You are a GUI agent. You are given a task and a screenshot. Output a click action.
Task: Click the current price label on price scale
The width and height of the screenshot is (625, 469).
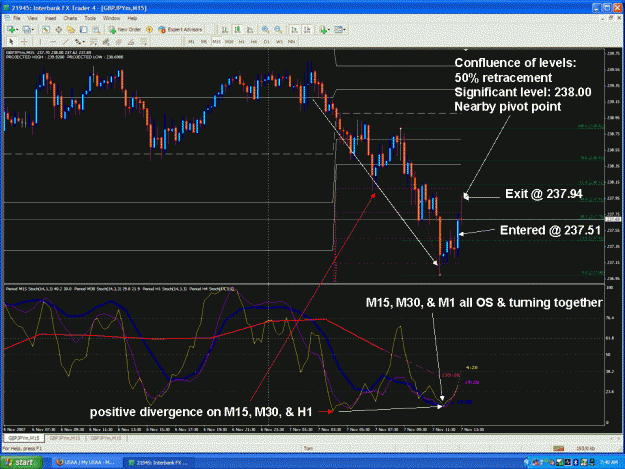(613, 220)
